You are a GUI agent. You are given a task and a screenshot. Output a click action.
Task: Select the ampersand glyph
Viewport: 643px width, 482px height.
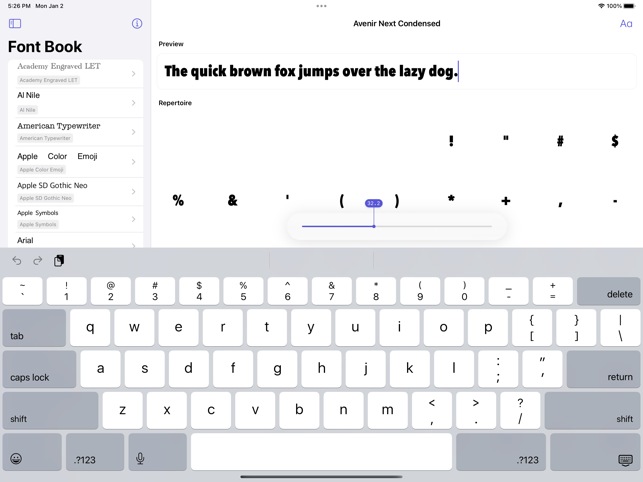(x=233, y=200)
